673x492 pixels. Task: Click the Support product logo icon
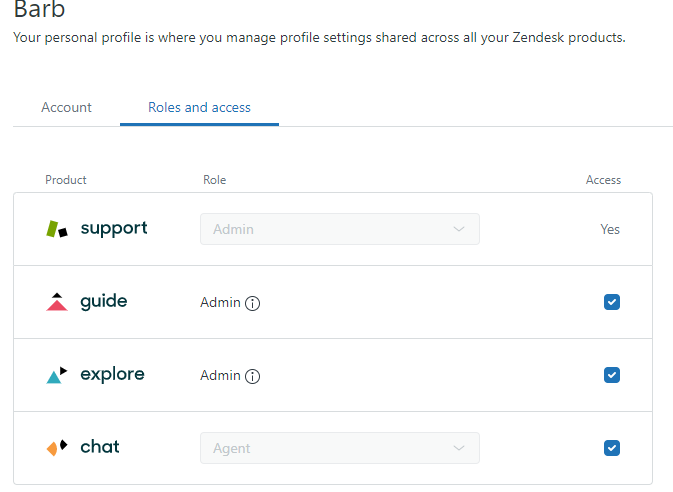57,229
